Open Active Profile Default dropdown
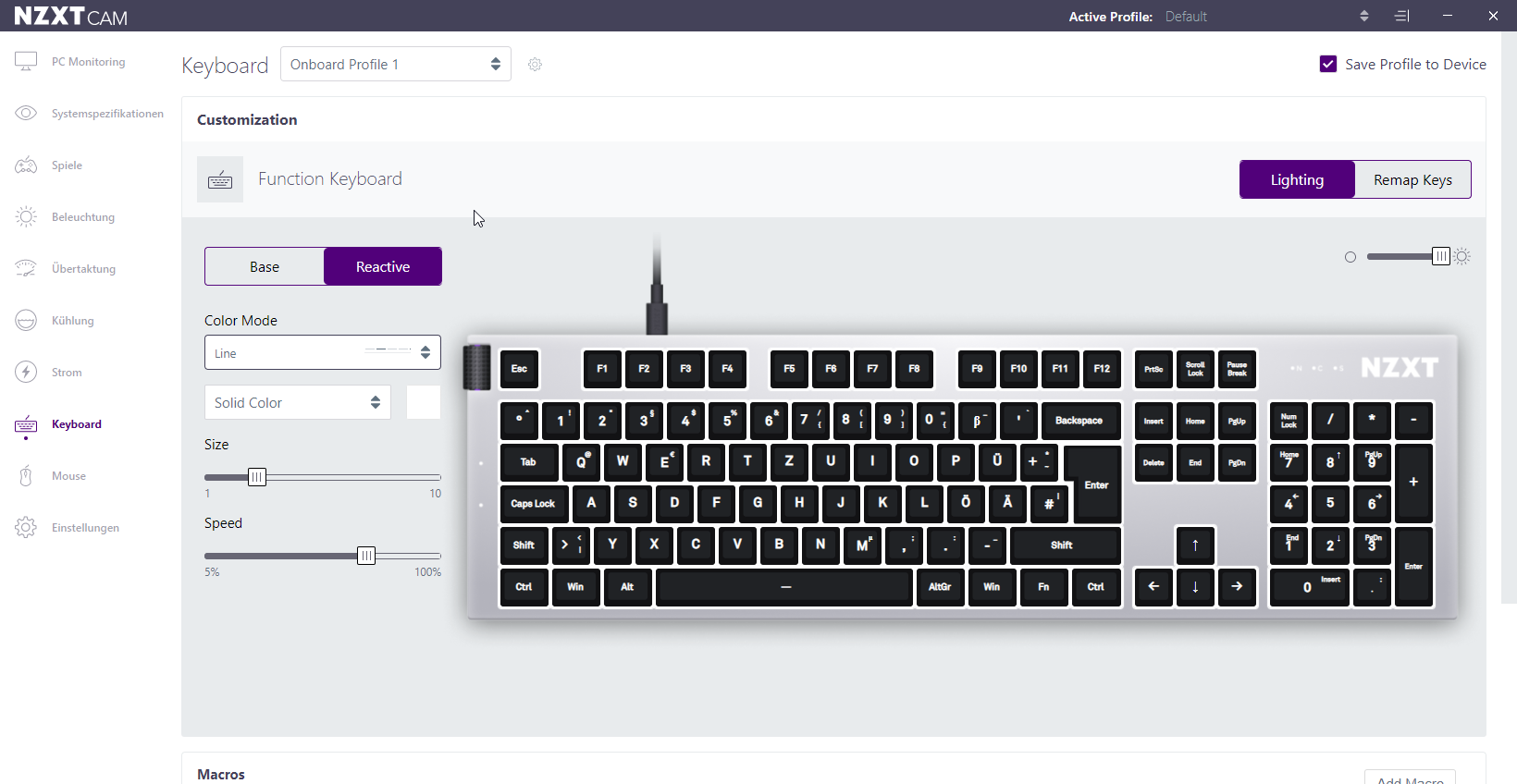Image resolution: width=1517 pixels, height=784 pixels. [x=1267, y=16]
